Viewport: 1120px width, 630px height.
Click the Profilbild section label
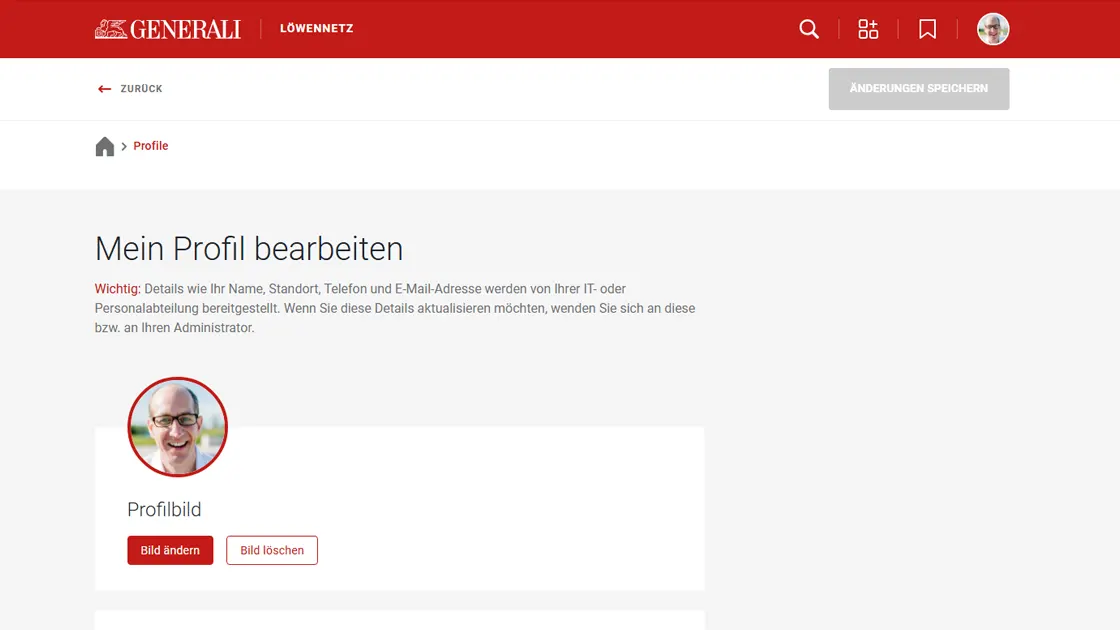(164, 509)
